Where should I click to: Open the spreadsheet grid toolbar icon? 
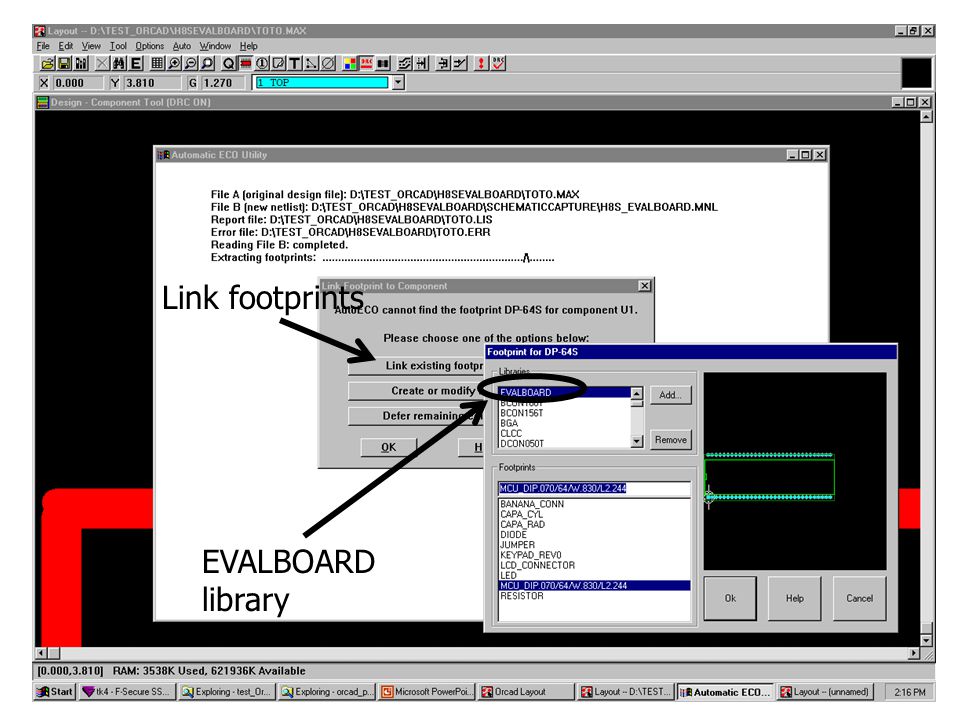pyautogui.click(x=157, y=64)
